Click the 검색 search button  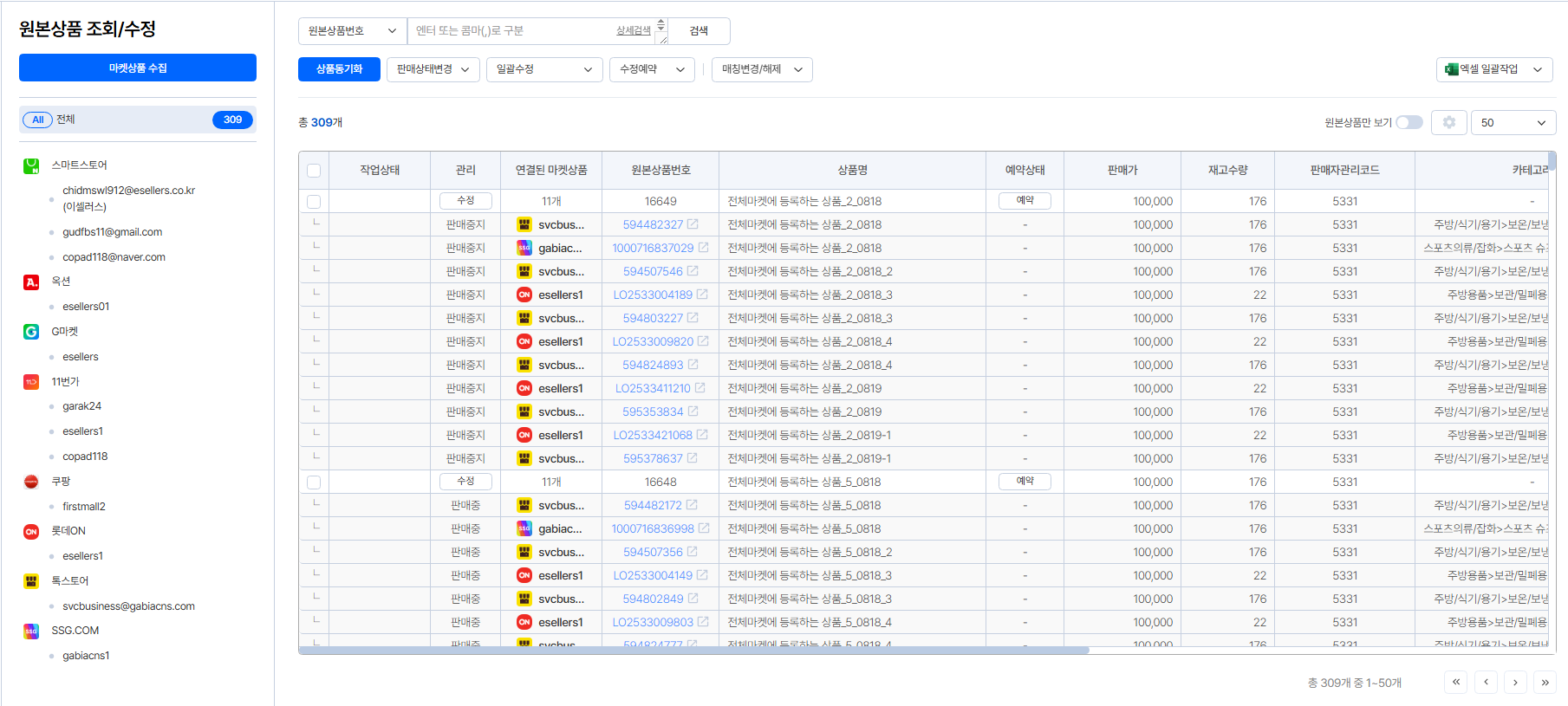(699, 31)
